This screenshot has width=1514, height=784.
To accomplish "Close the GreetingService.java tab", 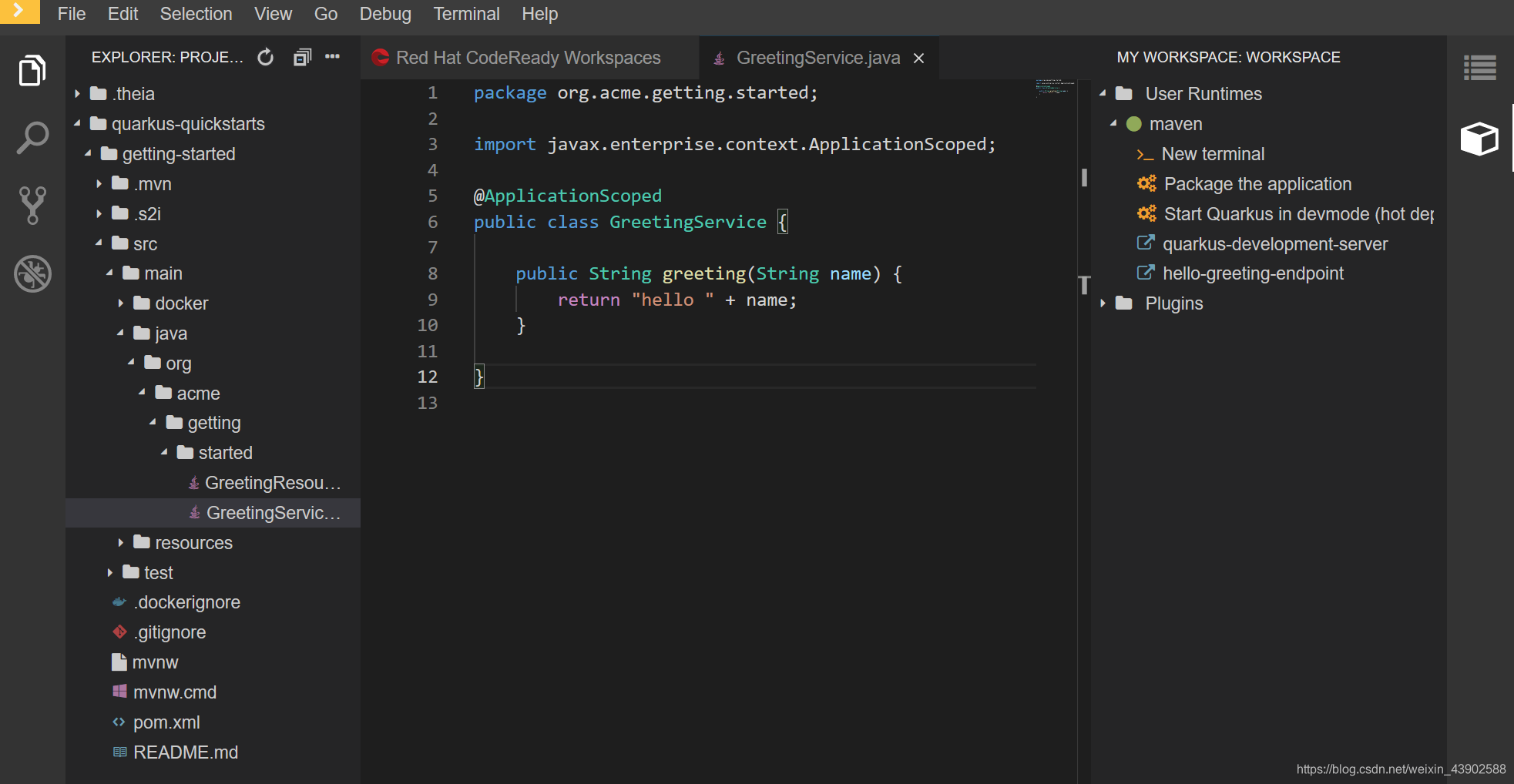I will (x=918, y=59).
